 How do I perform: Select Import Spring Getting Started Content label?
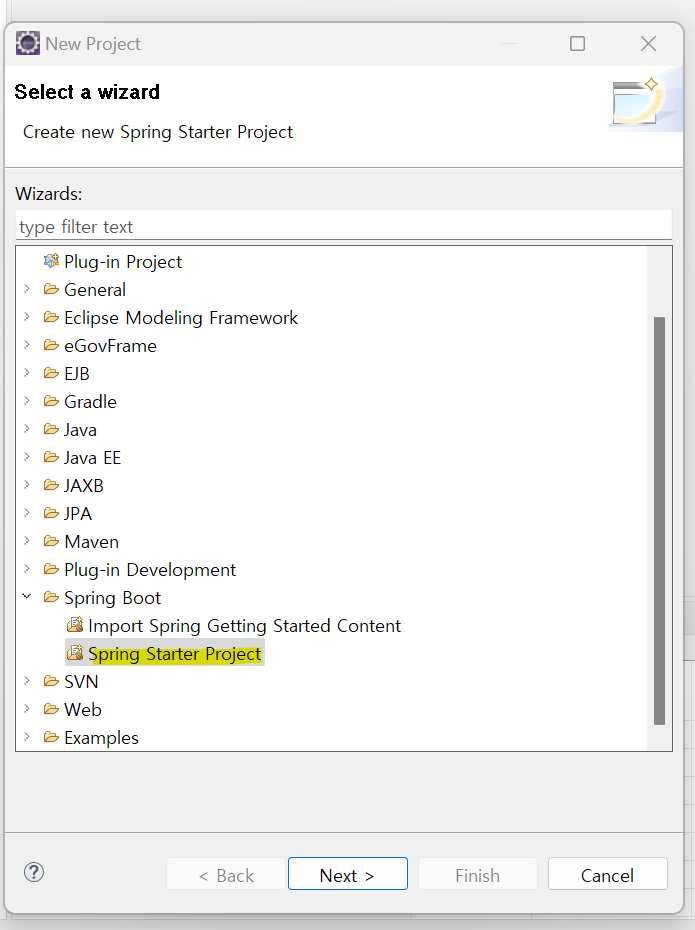coord(244,626)
